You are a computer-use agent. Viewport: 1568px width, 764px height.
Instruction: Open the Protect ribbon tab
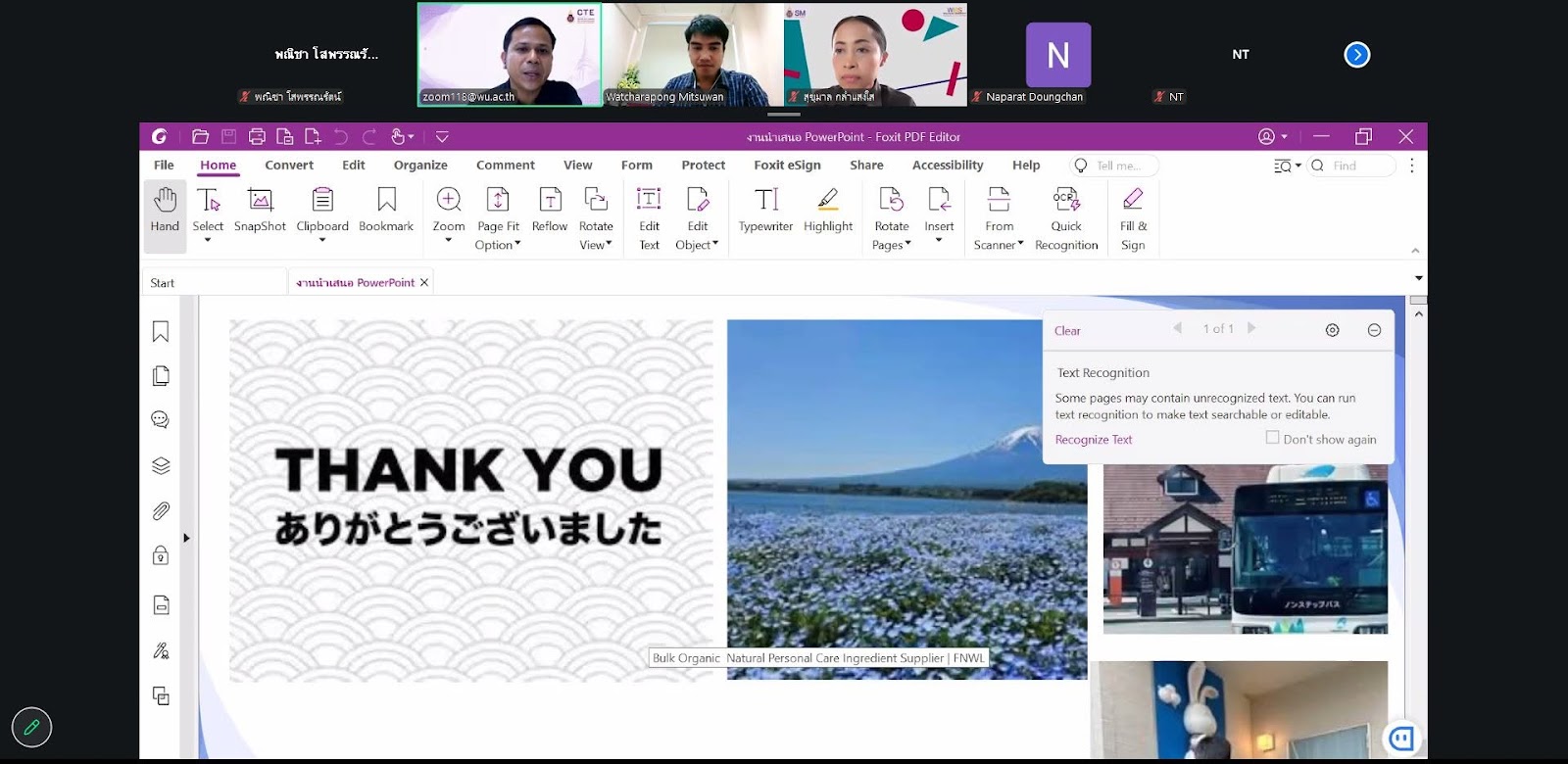click(703, 165)
